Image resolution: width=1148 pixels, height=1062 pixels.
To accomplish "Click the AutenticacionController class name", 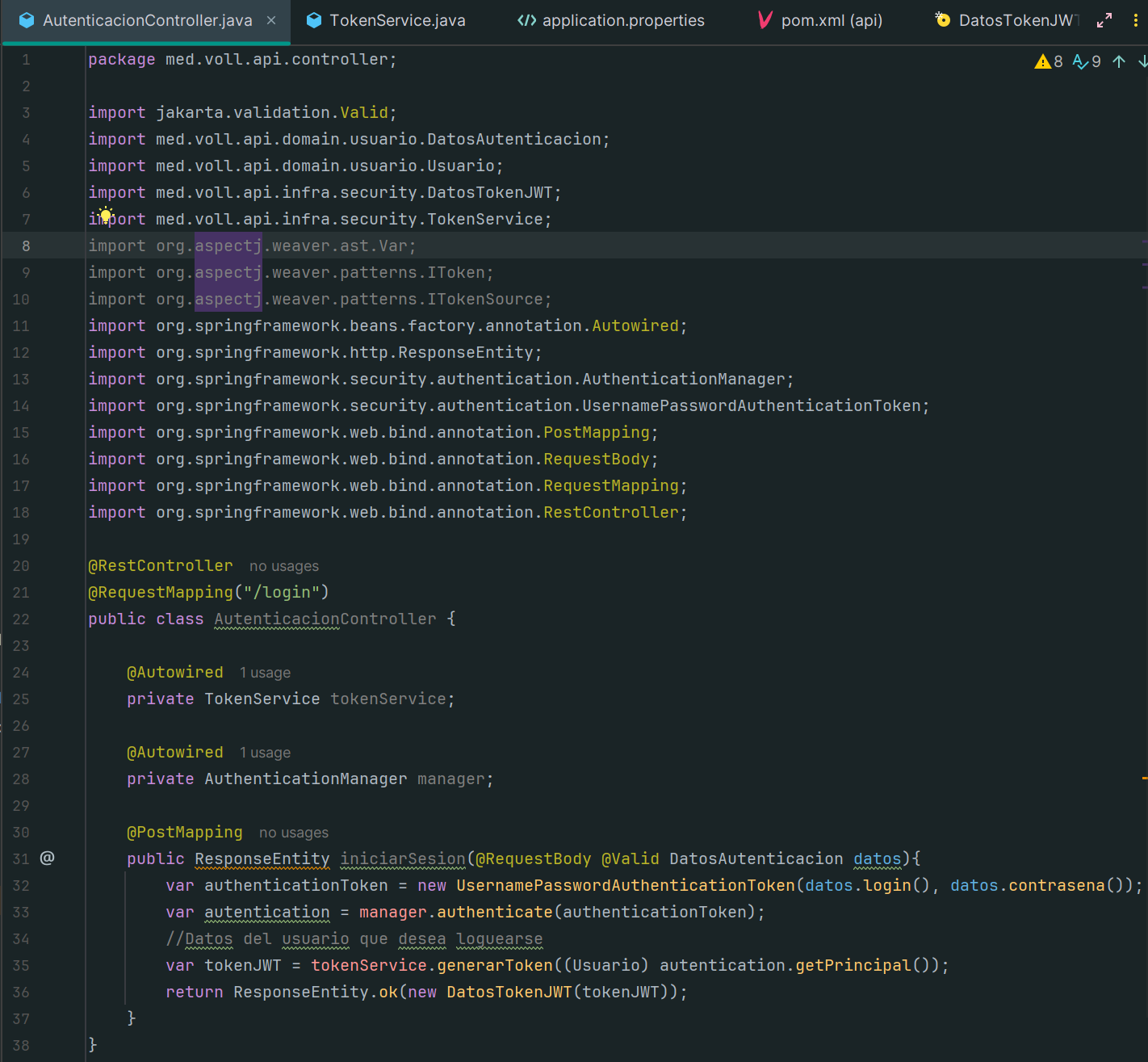I will point(325,619).
